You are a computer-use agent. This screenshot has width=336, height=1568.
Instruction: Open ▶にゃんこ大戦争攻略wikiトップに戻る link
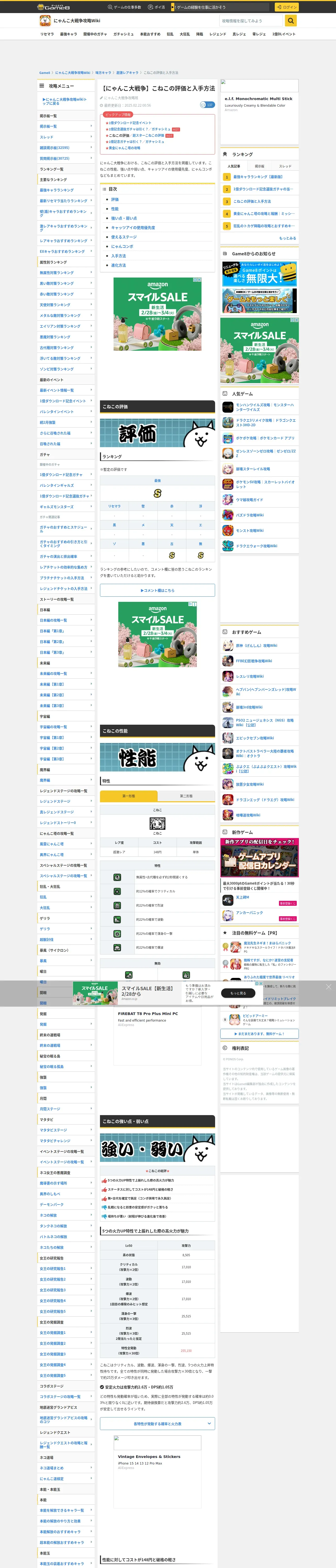(x=65, y=101)
